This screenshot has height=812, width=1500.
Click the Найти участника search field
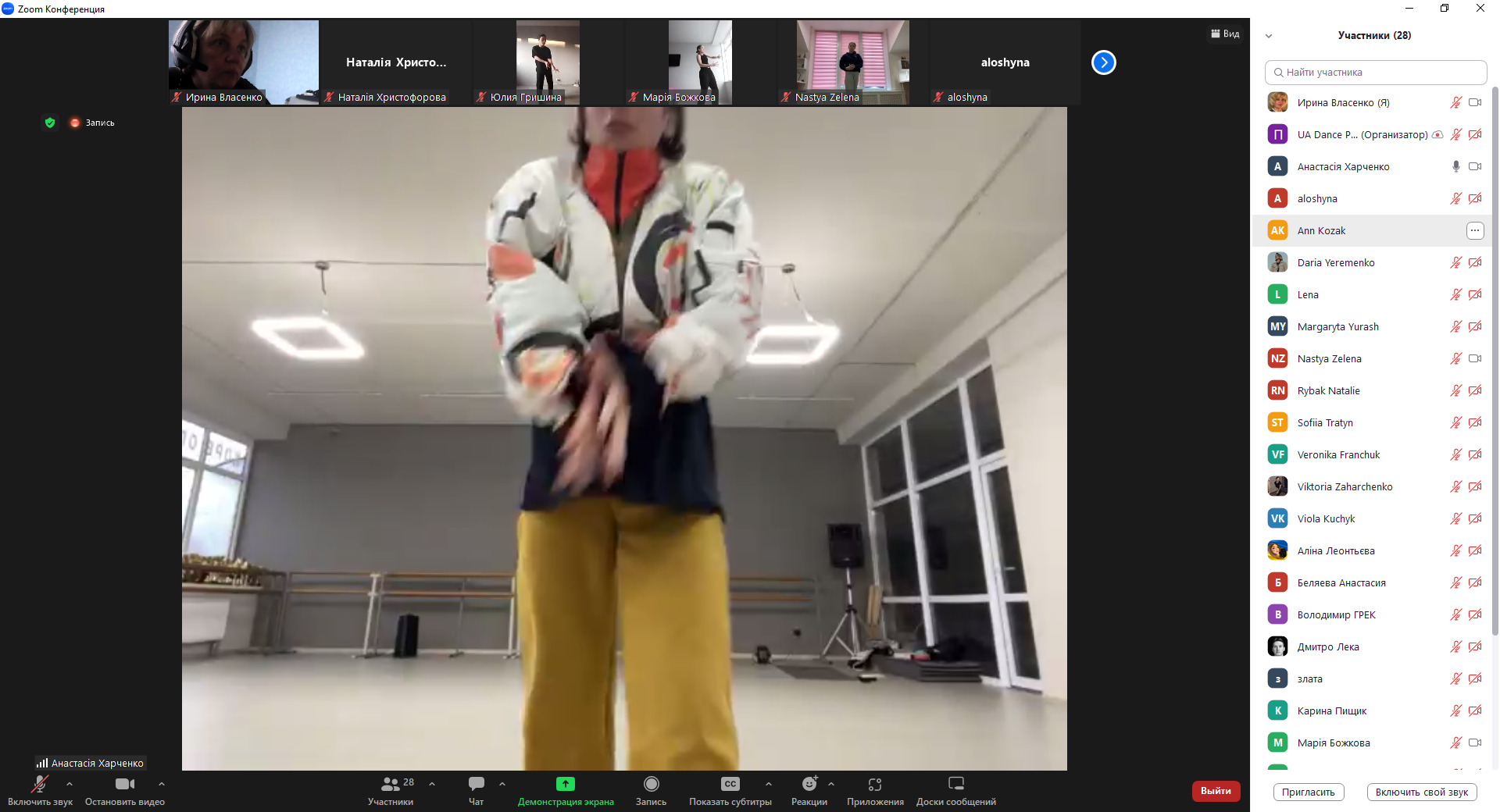(x=1376, y=72)
